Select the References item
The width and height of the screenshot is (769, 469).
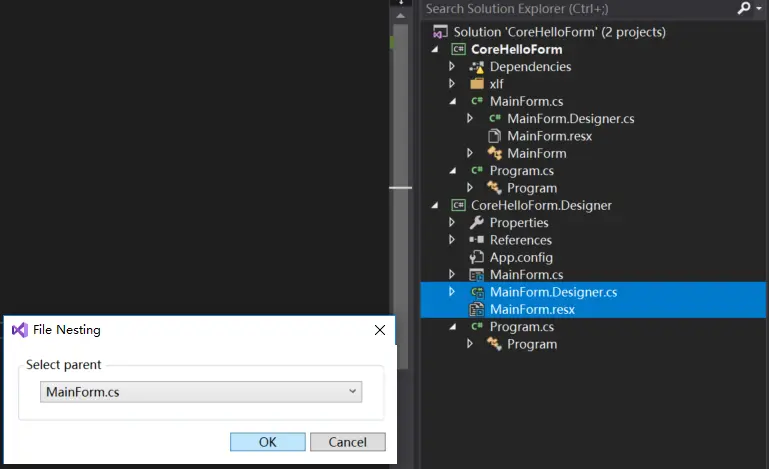click(x=521, y=240)
